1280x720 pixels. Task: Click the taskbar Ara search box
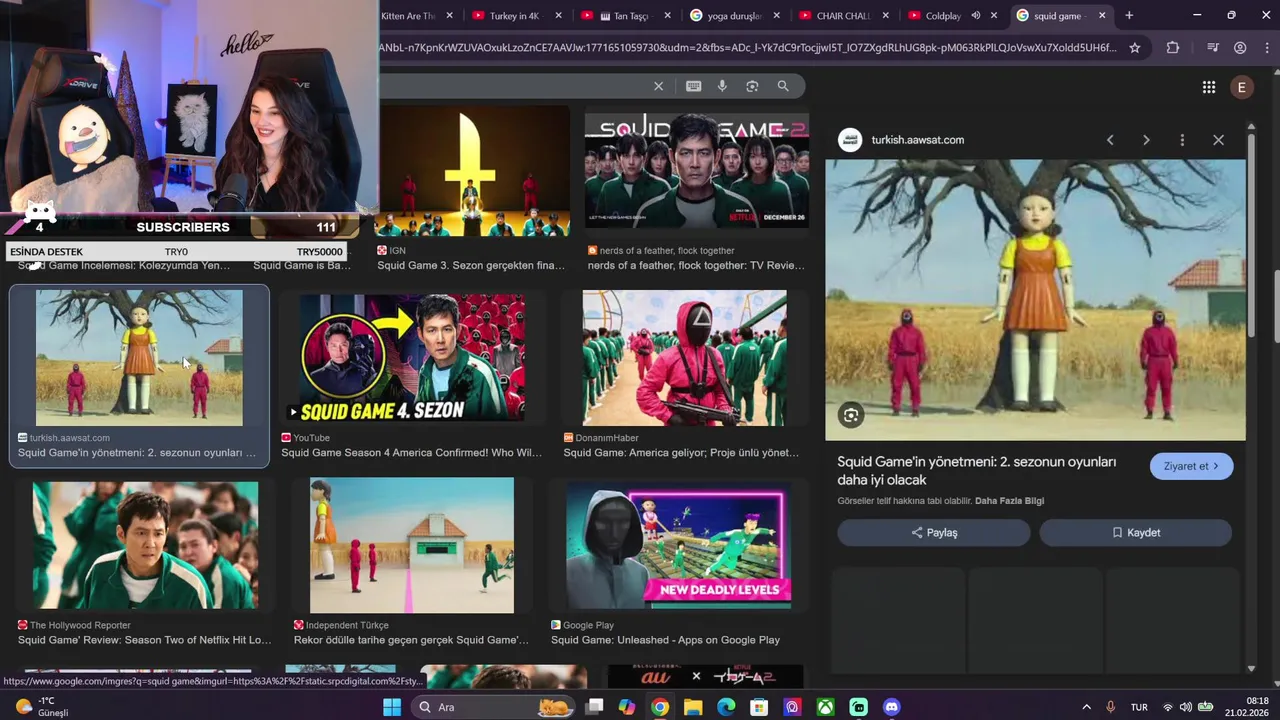click(x=492, y=707)
